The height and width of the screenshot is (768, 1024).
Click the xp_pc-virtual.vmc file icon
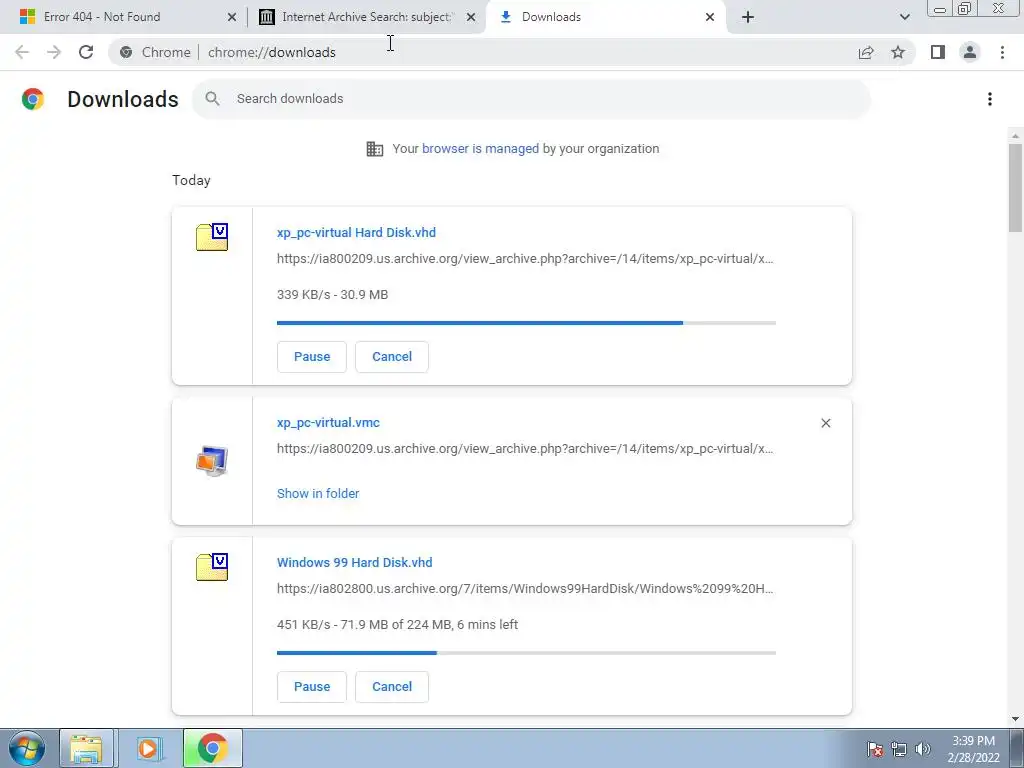tap(212, 461)
